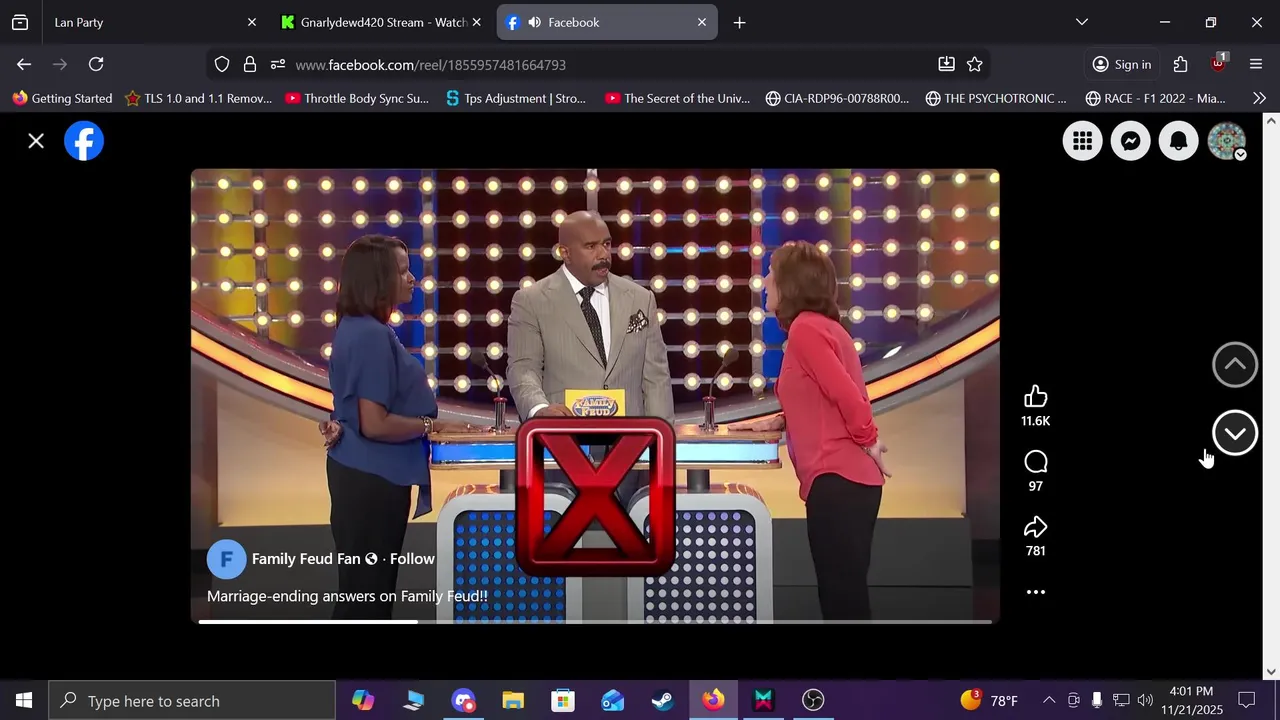1280x720 pixels.
Task: Open THE PSYCHOTRONIC bookmark
Action: [996, 98]
